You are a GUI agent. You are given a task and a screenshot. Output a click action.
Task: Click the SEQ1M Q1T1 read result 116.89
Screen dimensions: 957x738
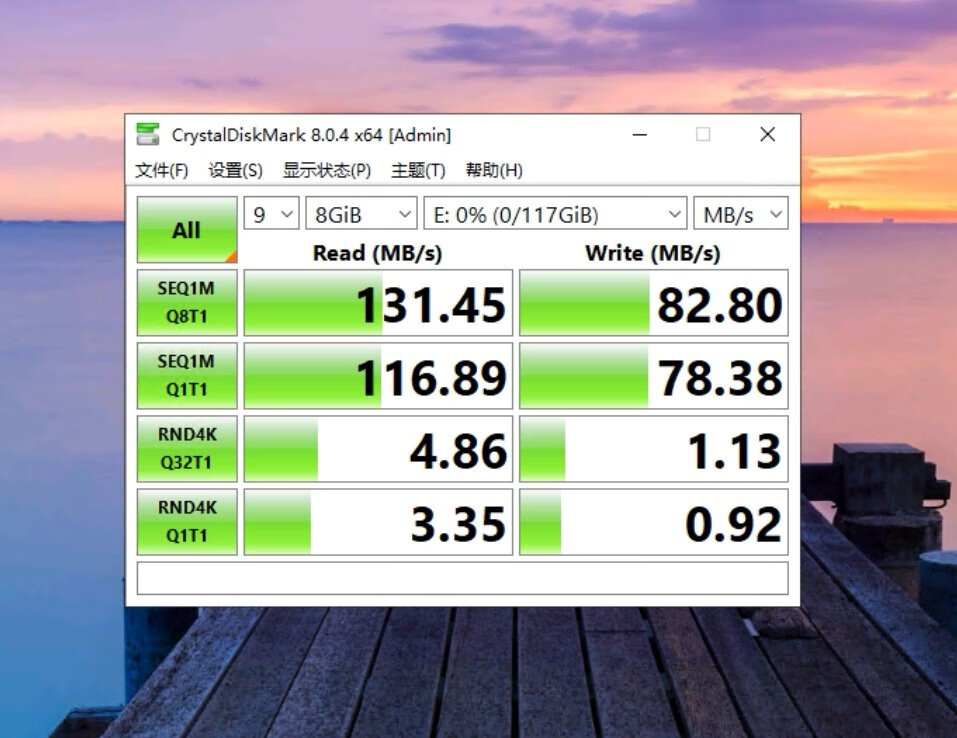click(378, 375)
